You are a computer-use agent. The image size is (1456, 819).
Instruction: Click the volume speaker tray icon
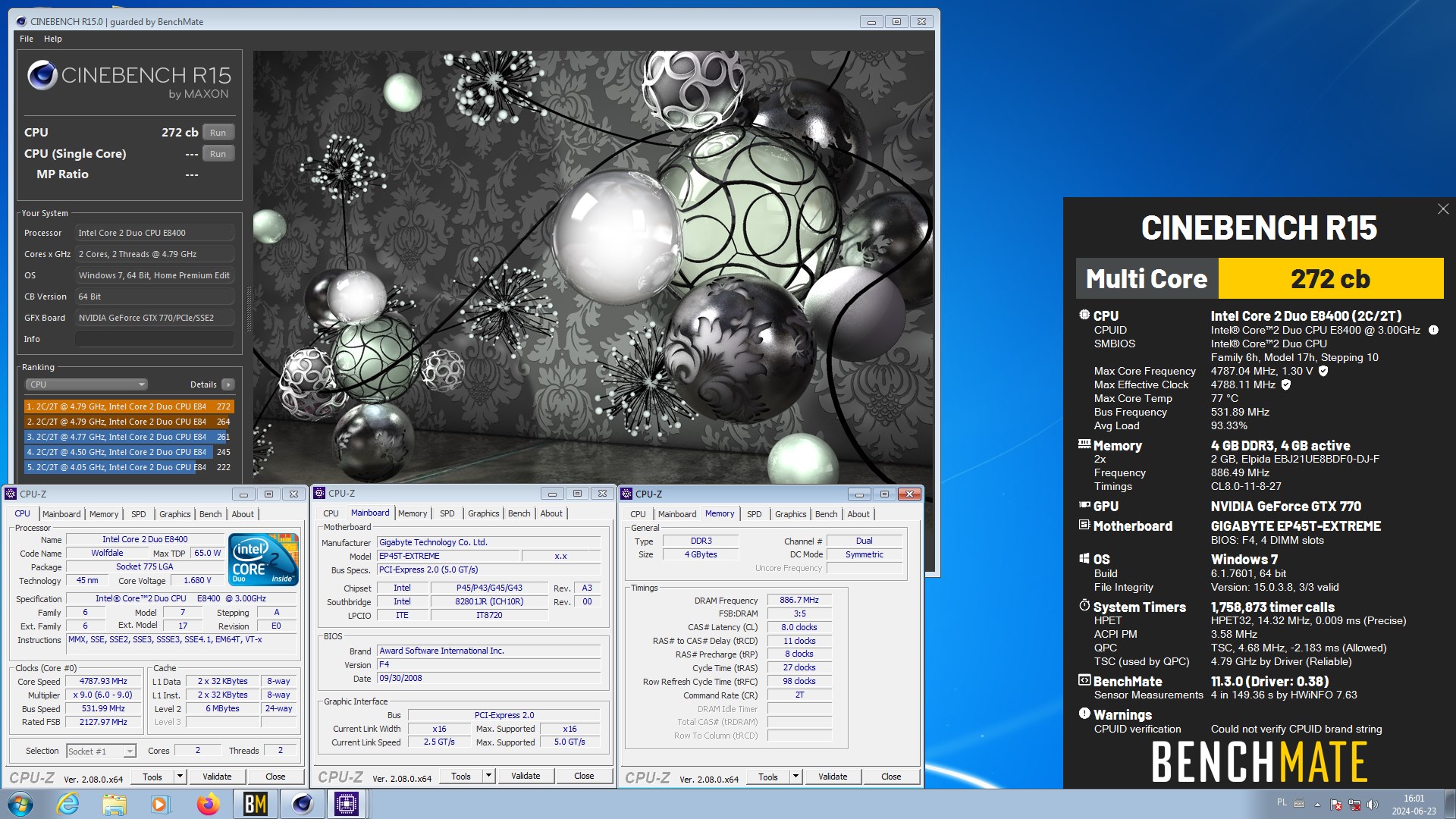(x=1372, y=805)
